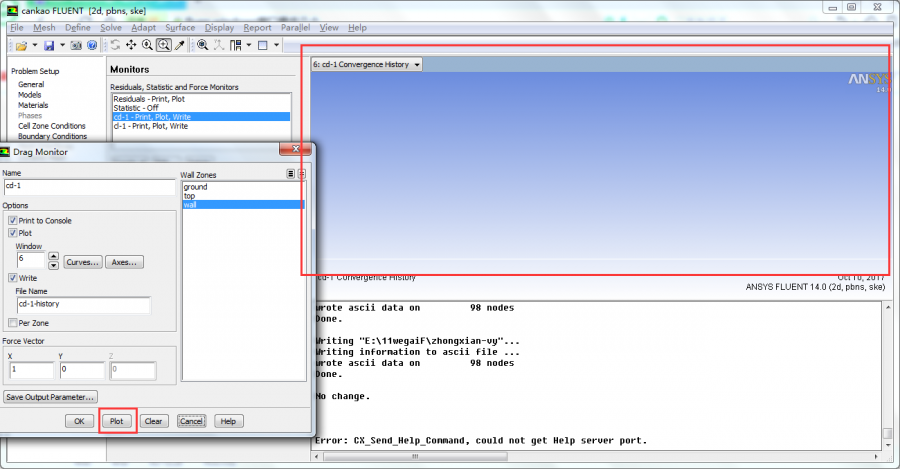Toggle the Plot checkbox in Options
Screen dimensions: 900x469
(13, 233)
